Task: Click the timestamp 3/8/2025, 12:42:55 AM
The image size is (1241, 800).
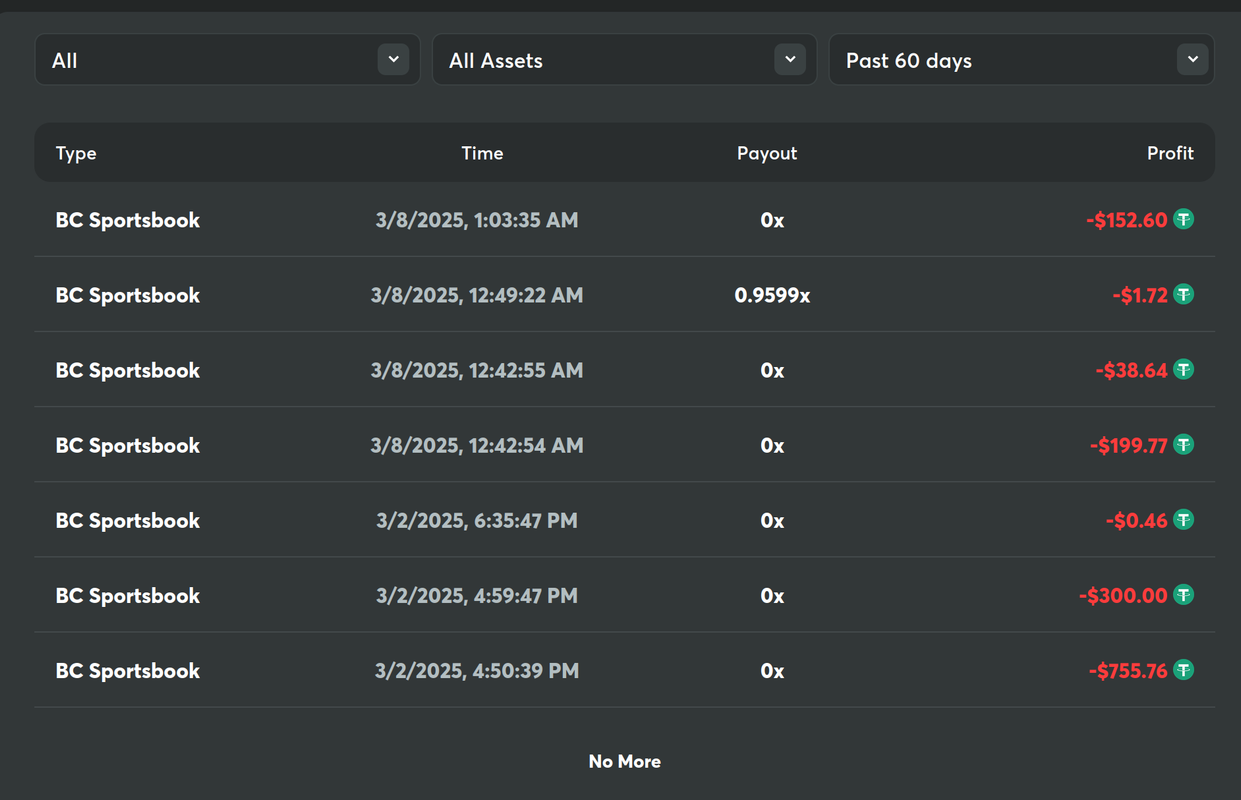Action: 477,370
